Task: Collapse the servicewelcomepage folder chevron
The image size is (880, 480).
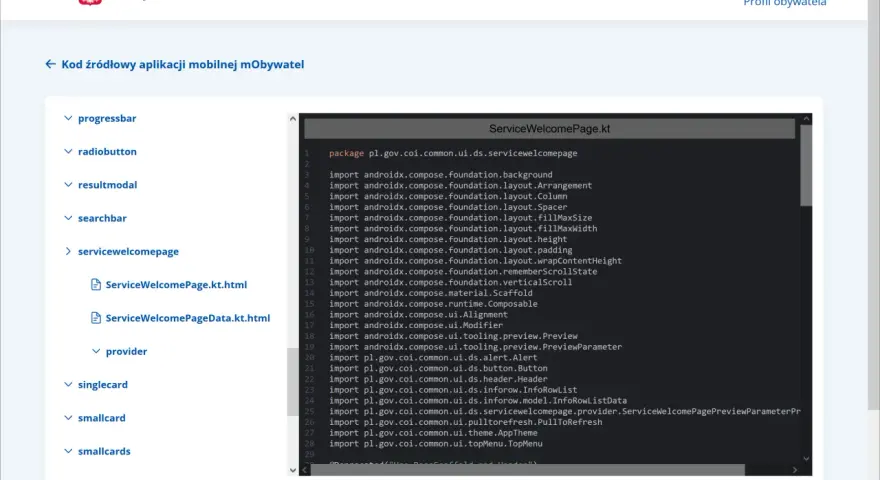Action: (x=68, y=251)
